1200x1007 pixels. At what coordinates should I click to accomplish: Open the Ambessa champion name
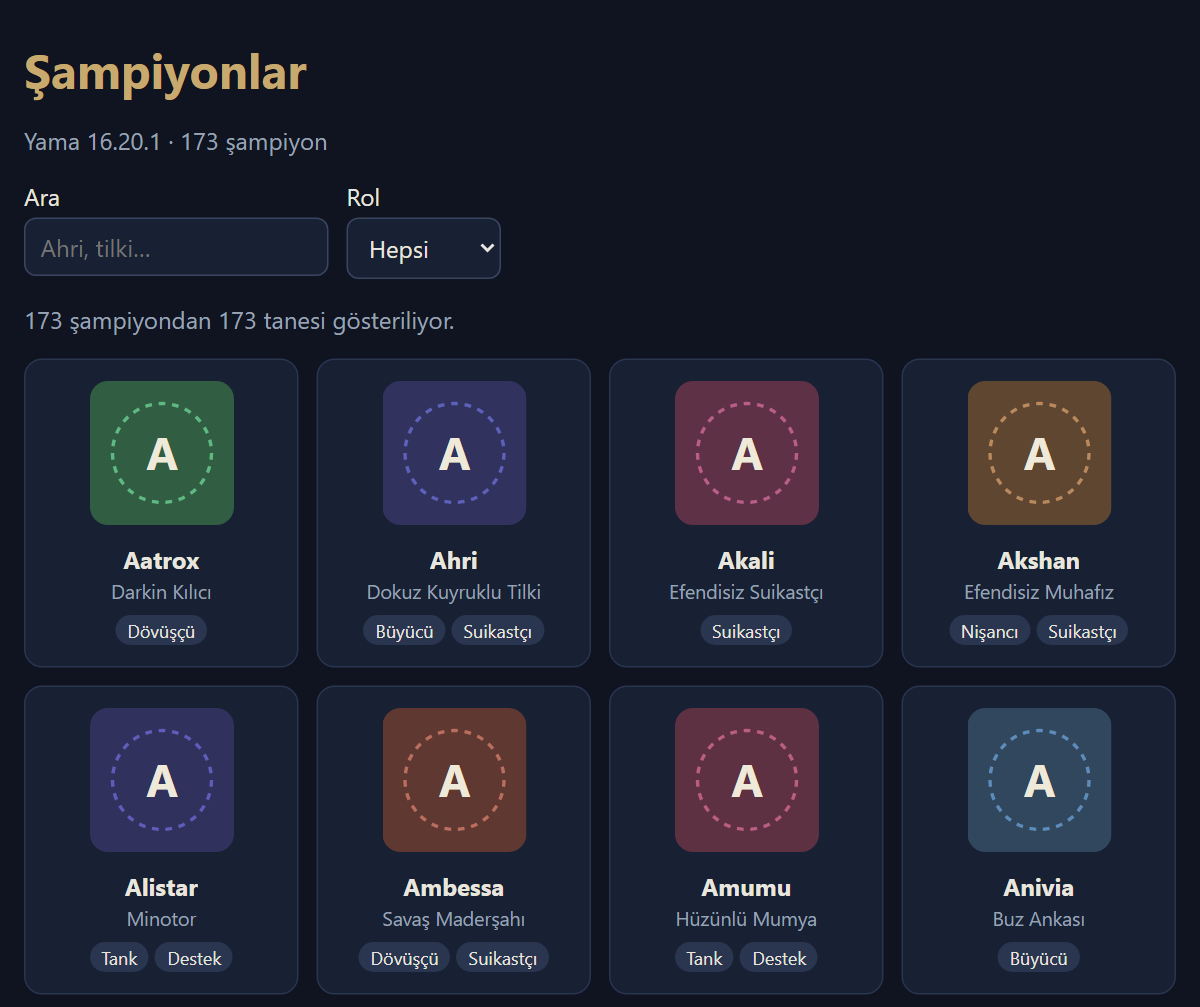pyautogui.click(x=454, y=888)
